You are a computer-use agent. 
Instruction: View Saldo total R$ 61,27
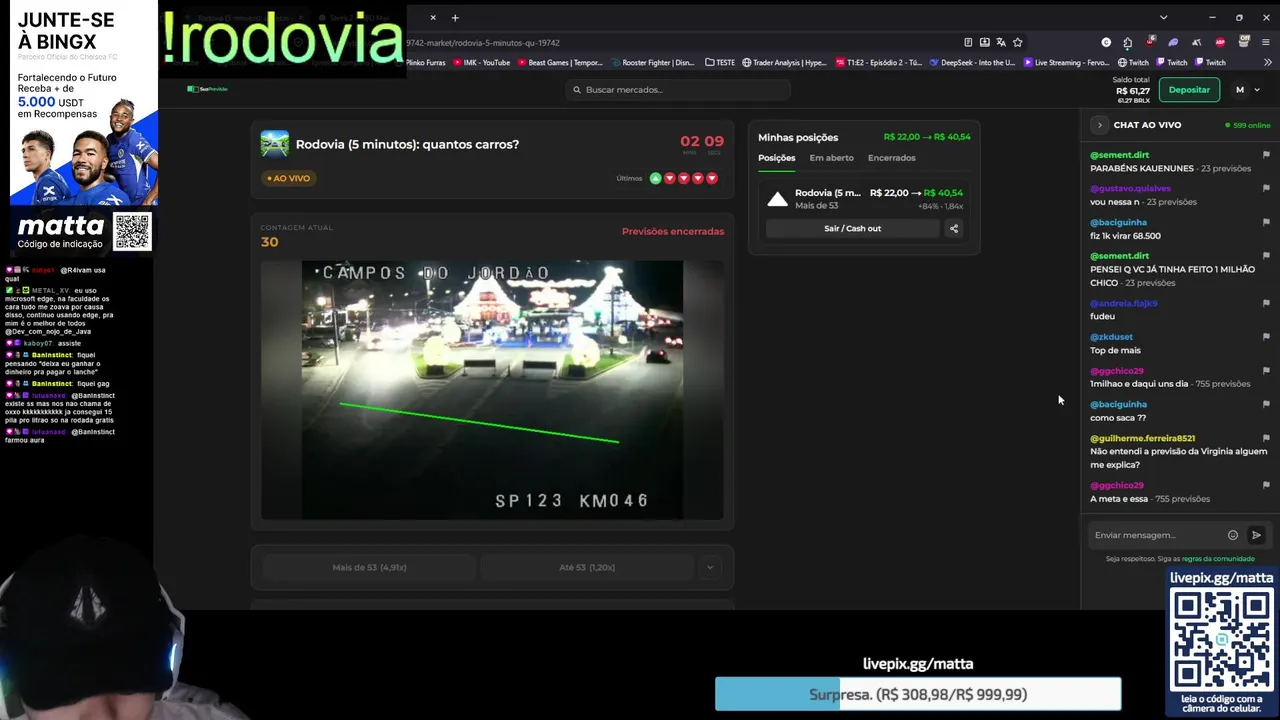(x=1132, y=89)
